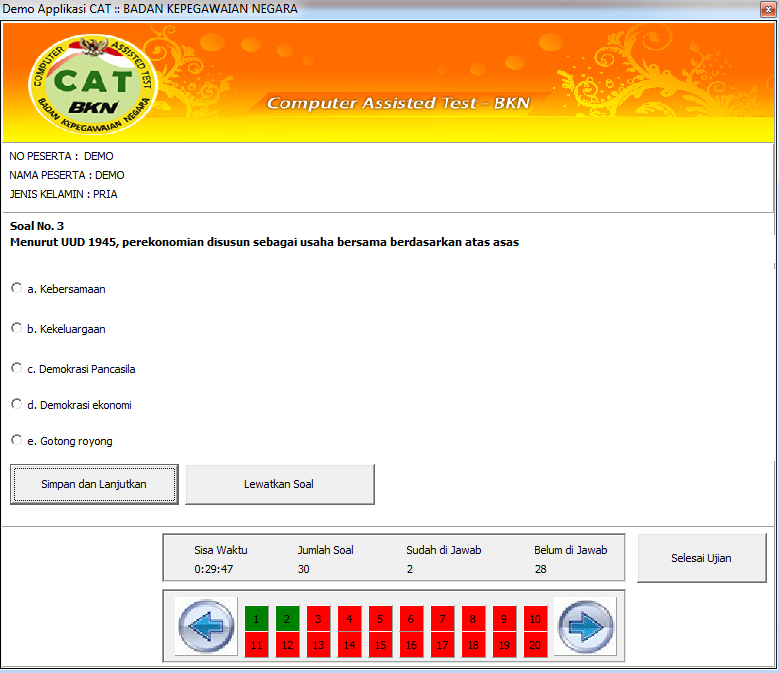Click the Jumlah Soal value 30
This screenshot has width=779, height=673.
click(x=304, y=569)
